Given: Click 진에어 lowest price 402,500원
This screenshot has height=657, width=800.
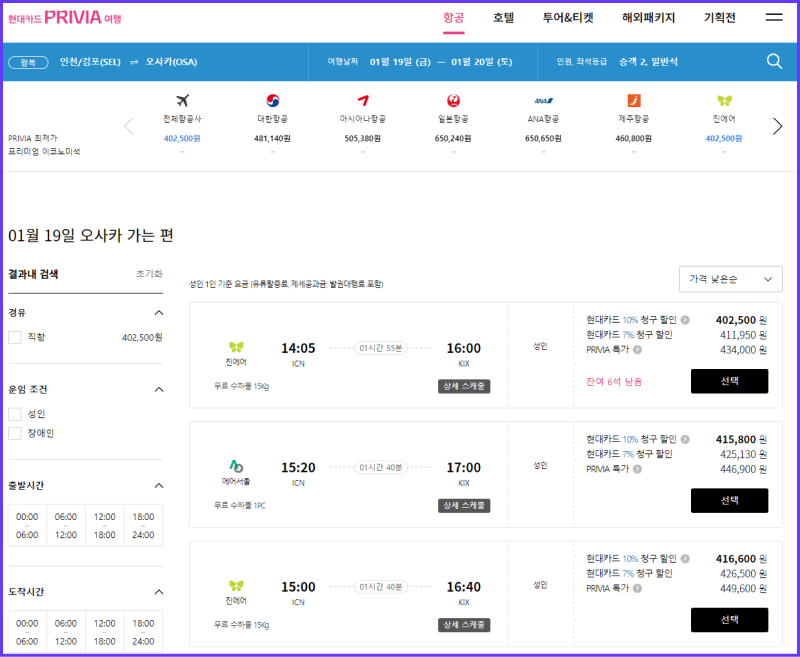Looking at the screenshot, I should (723, 138).
